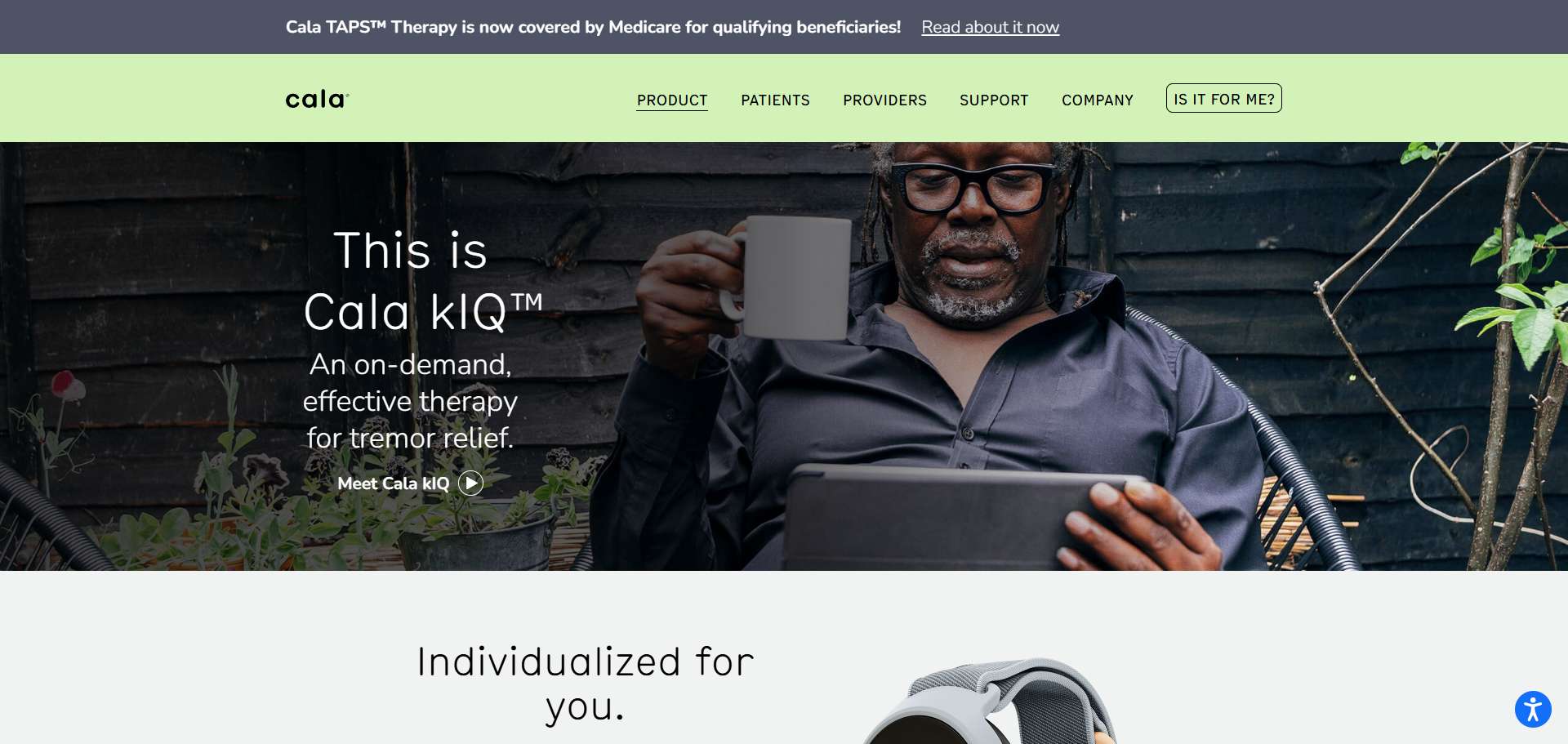Go to the PROVIDERS navigation item
This screenshot has width=1568, height=744.
(x=884, y=100)
